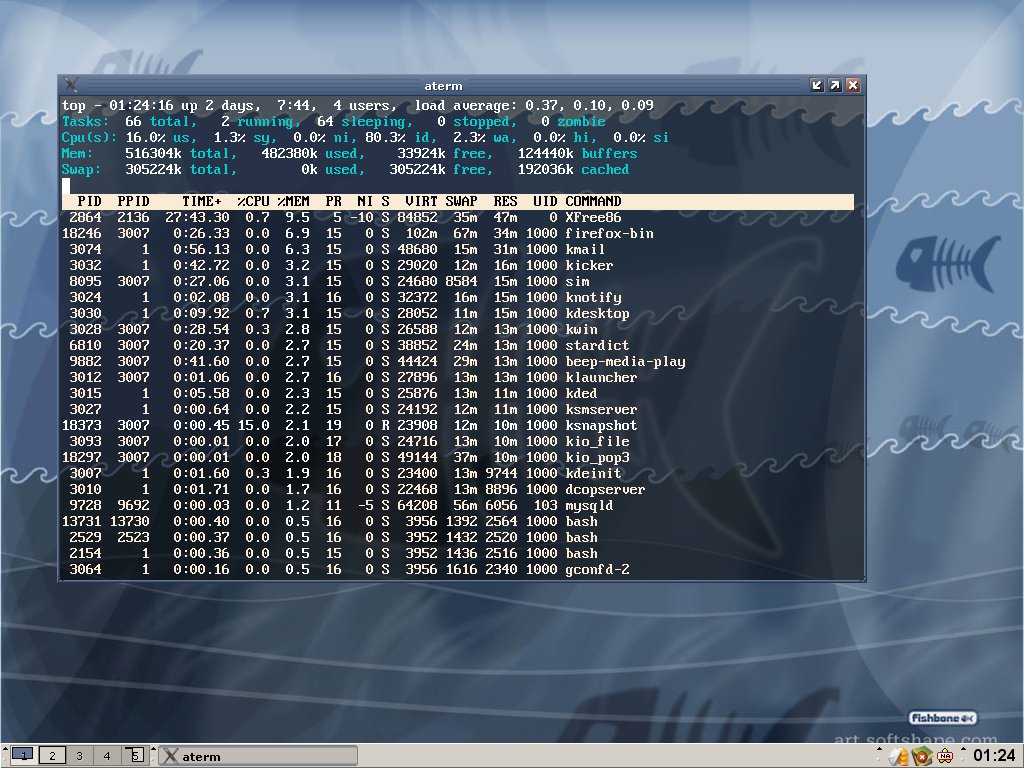The width and height of the screenshot is (1024, 768).
Task: Click the gconfd-2 process name
Action: pos(597,569)
